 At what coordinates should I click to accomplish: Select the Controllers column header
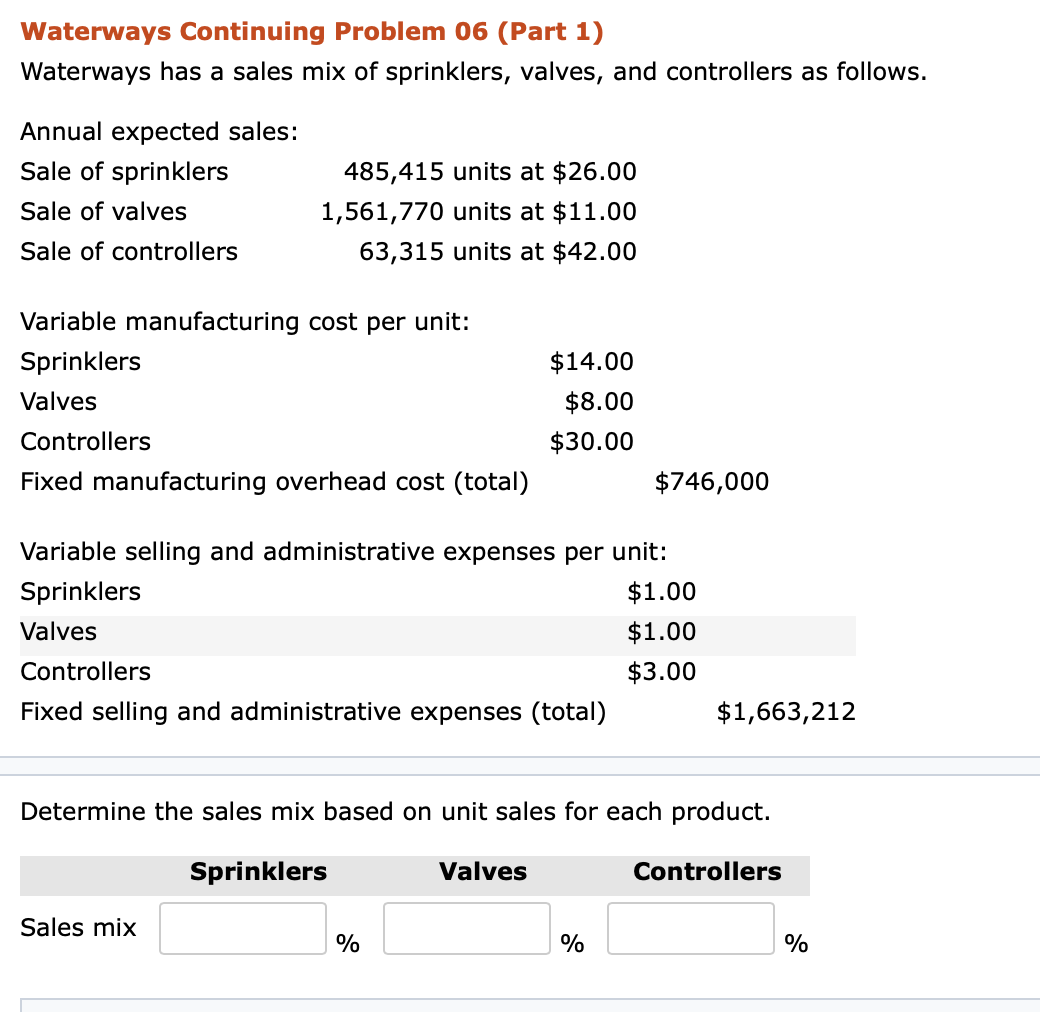pos(707,872)
